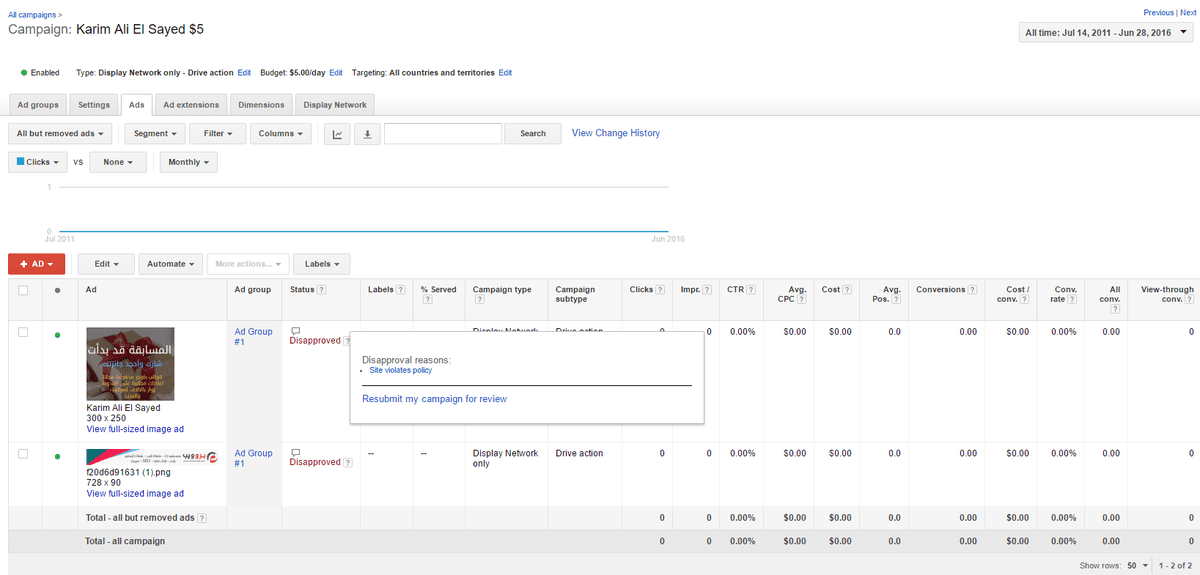This screenshot has height=575, width=1200.
Task: Click the blue Clicks metric selector
Action: [x=39, y=162]
